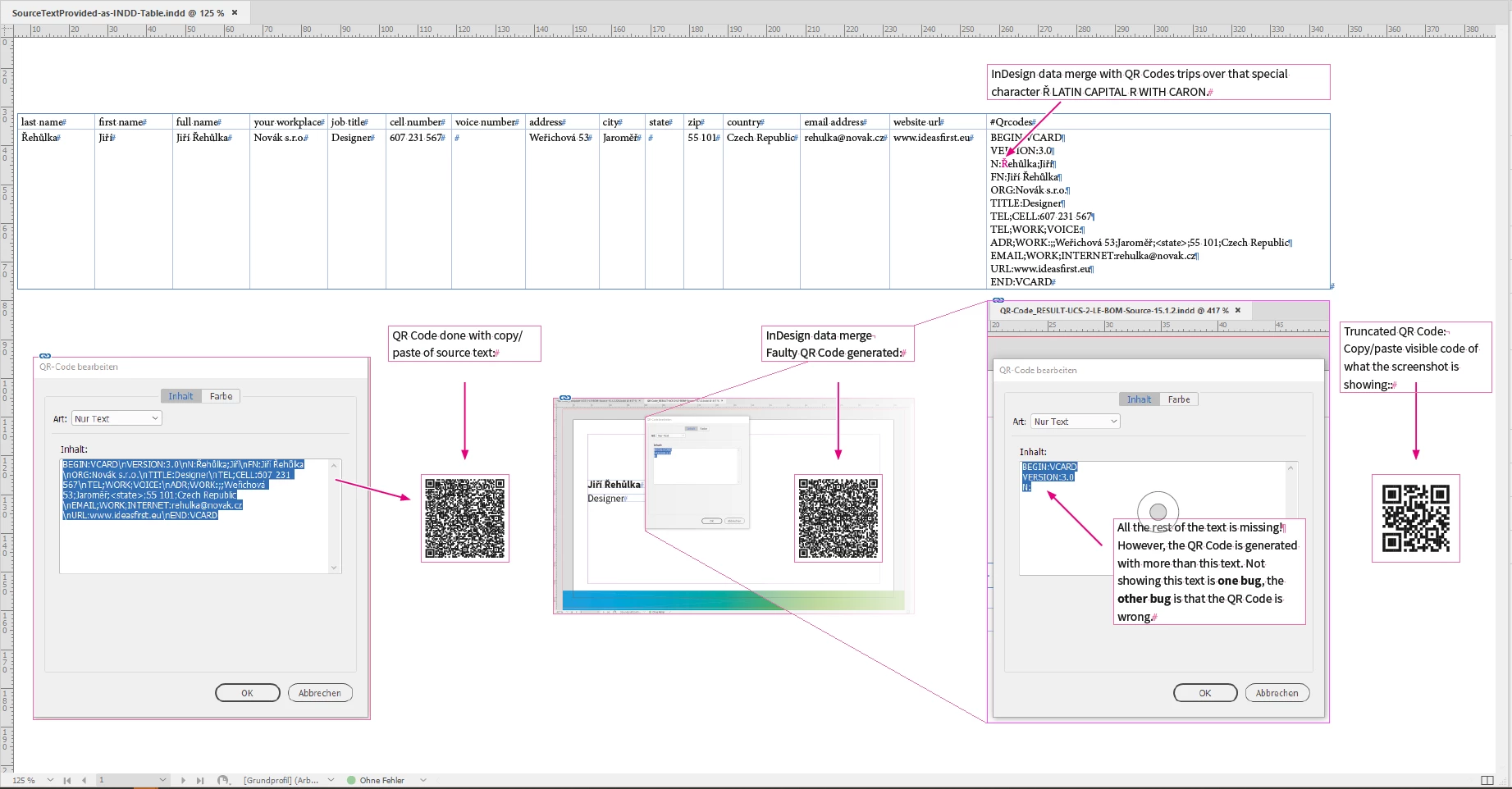Switch to Inhalt tab in right dialog

1139,399
